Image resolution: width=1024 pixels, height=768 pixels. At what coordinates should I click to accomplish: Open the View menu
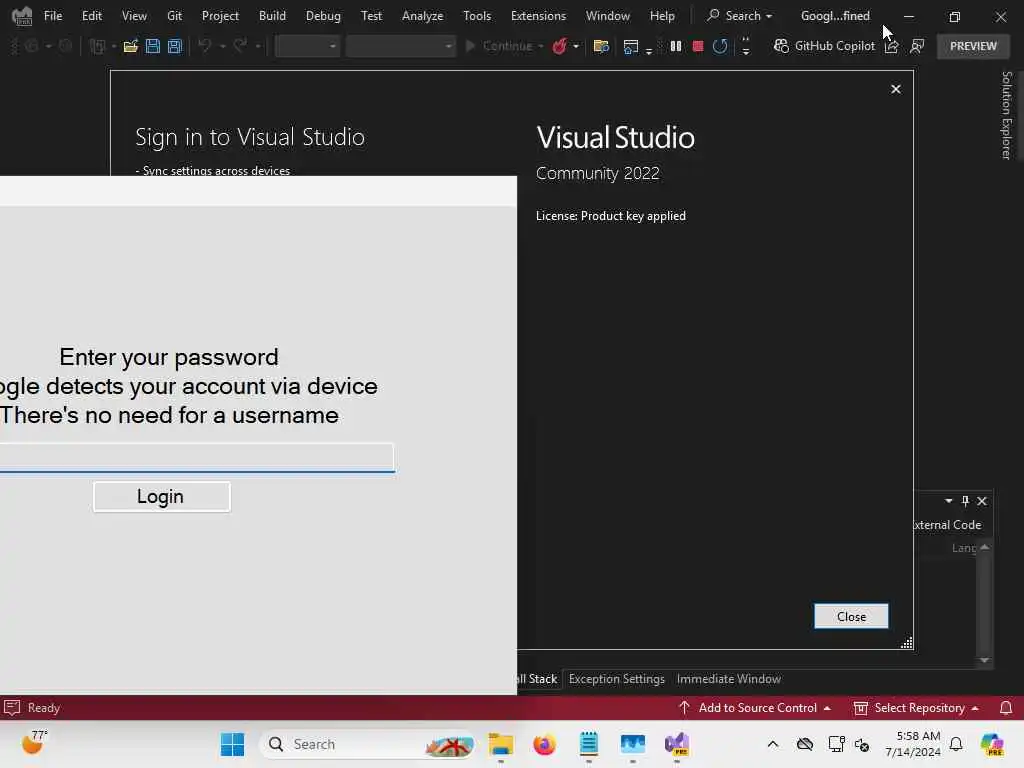[134, 16]
